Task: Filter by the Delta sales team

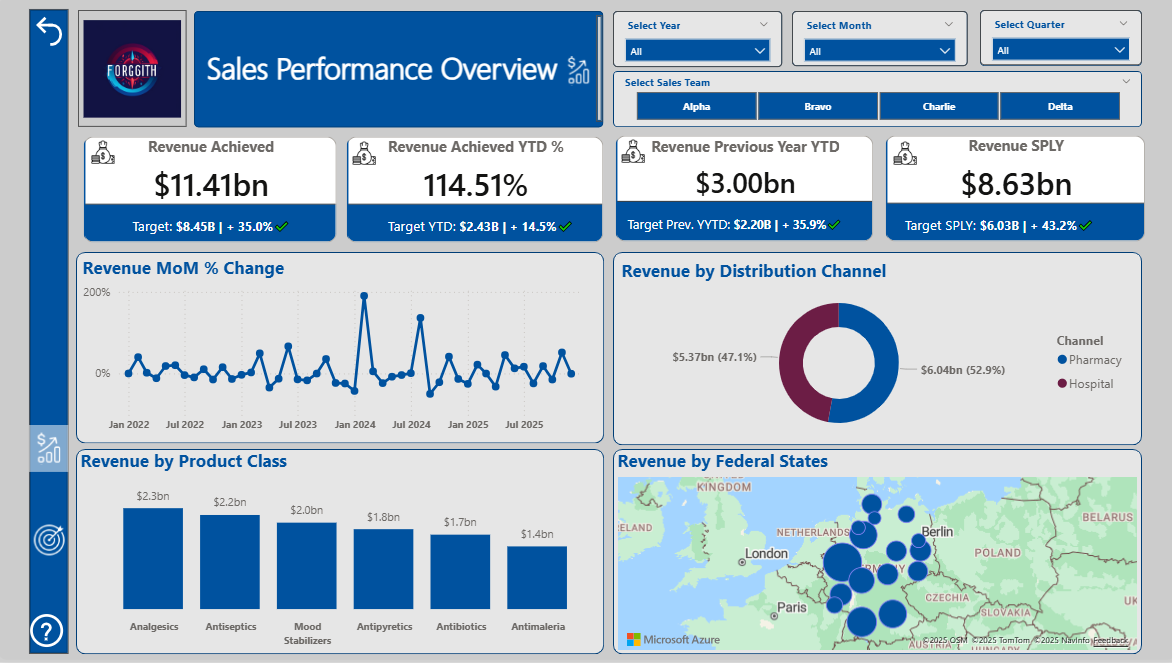Action: pyautogui.click(x=1060, y=106)
